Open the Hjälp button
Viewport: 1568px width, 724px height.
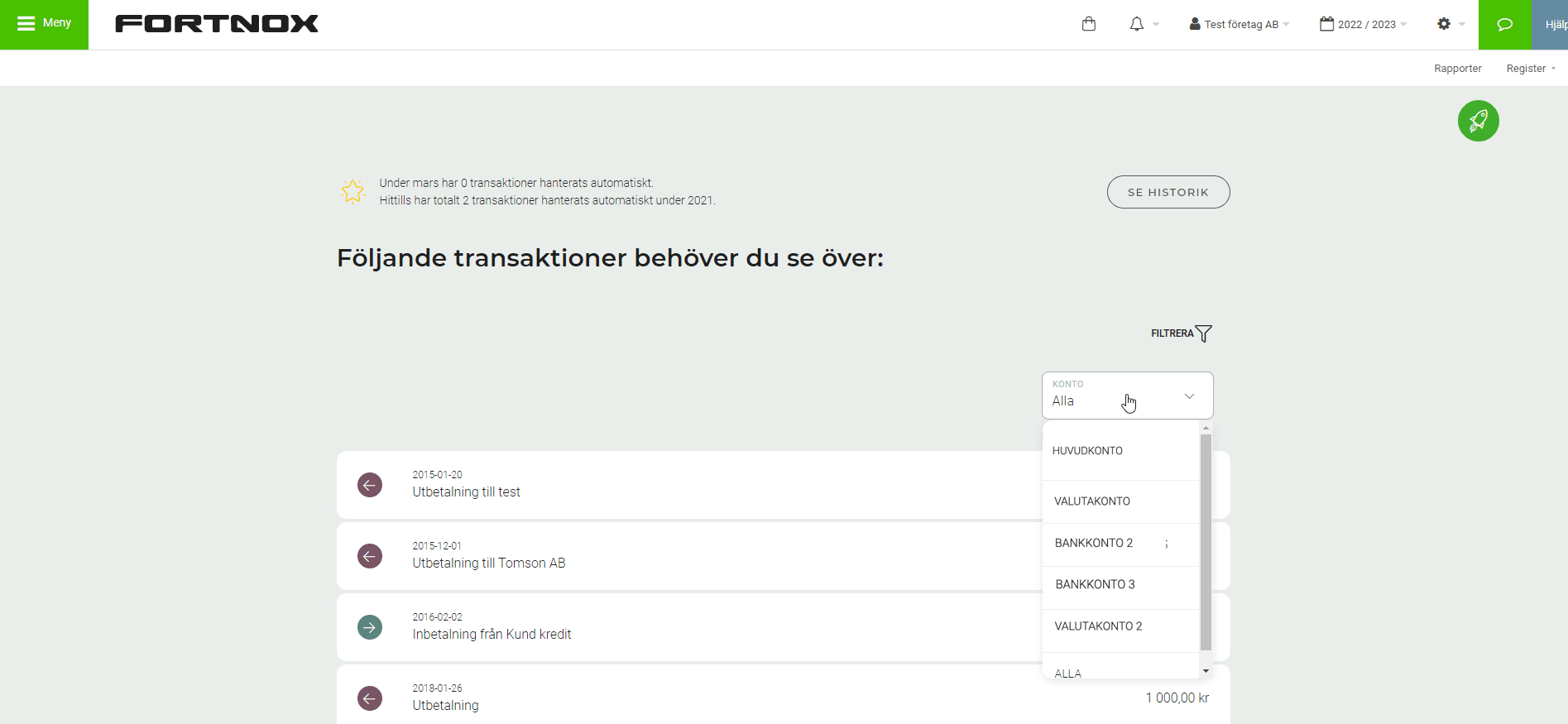[x=1551, y=24]
